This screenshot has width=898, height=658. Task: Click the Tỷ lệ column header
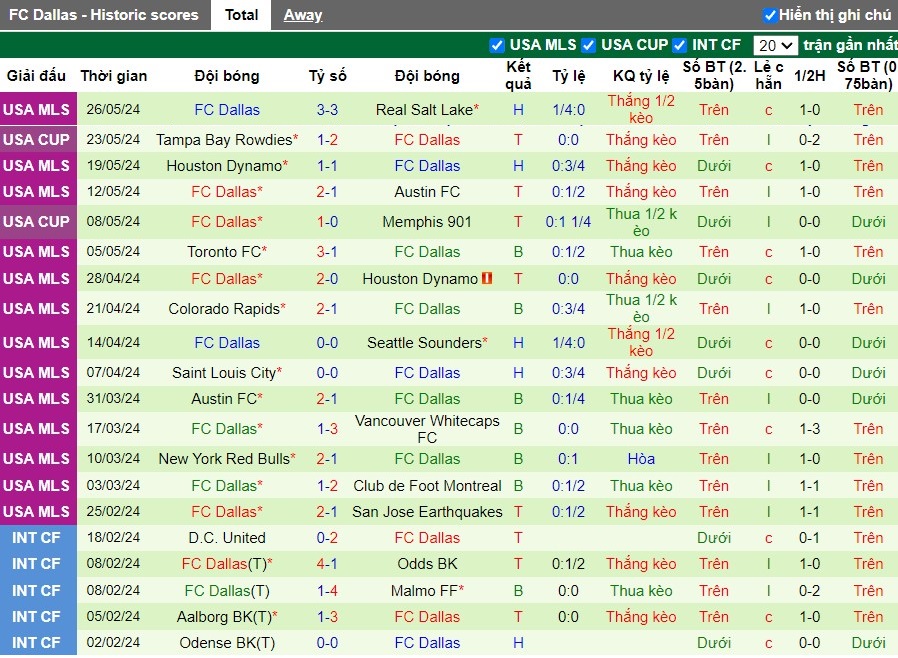tap(569, 76)
